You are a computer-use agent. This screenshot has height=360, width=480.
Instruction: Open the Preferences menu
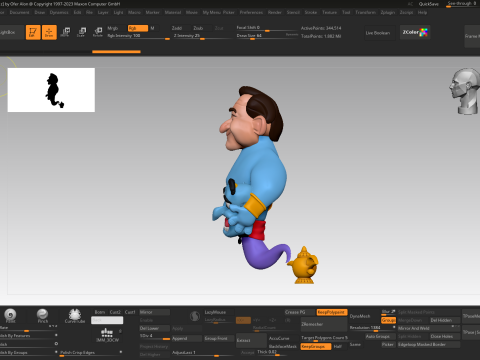tap(251, 12)
